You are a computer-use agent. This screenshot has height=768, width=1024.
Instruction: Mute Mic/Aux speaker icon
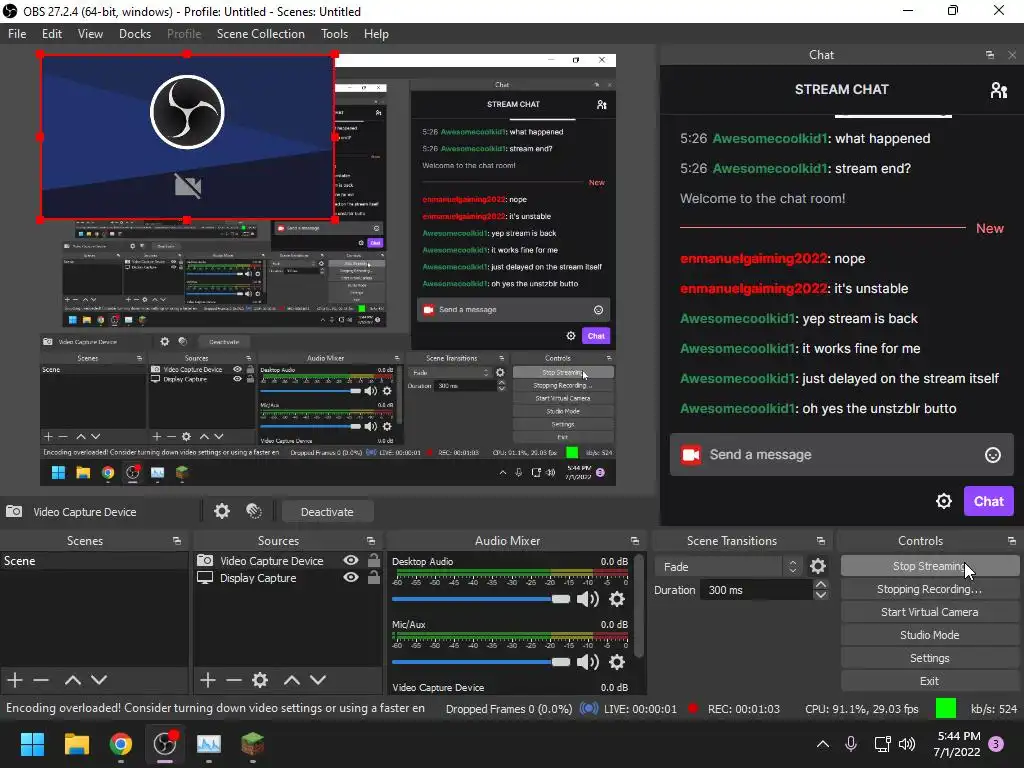point(588,662)
